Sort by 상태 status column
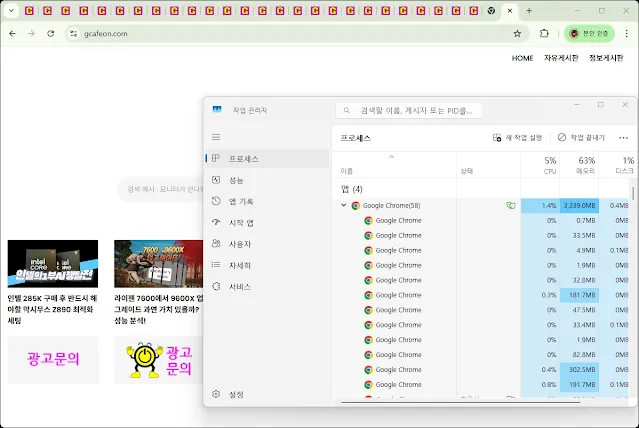Viewport: 639px width, 428px height. tap(488, 165)
